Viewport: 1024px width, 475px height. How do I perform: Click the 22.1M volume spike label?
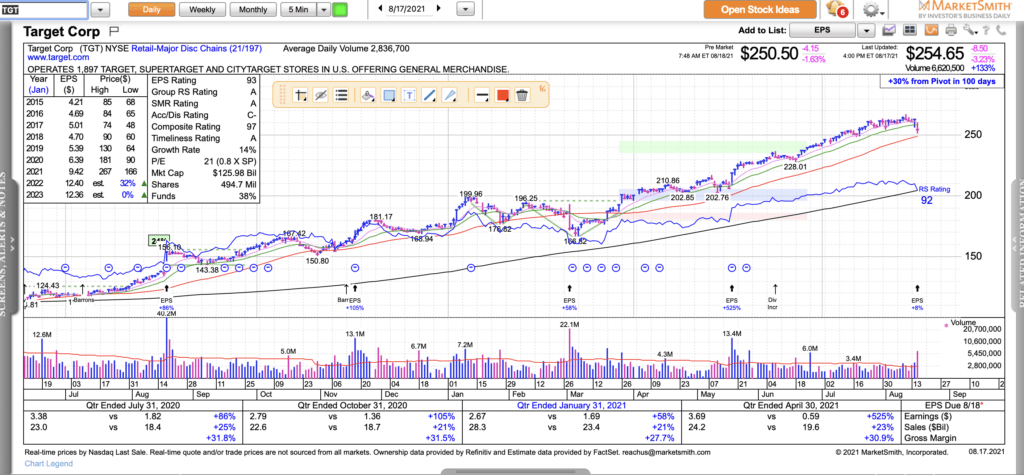click(569, 324)
